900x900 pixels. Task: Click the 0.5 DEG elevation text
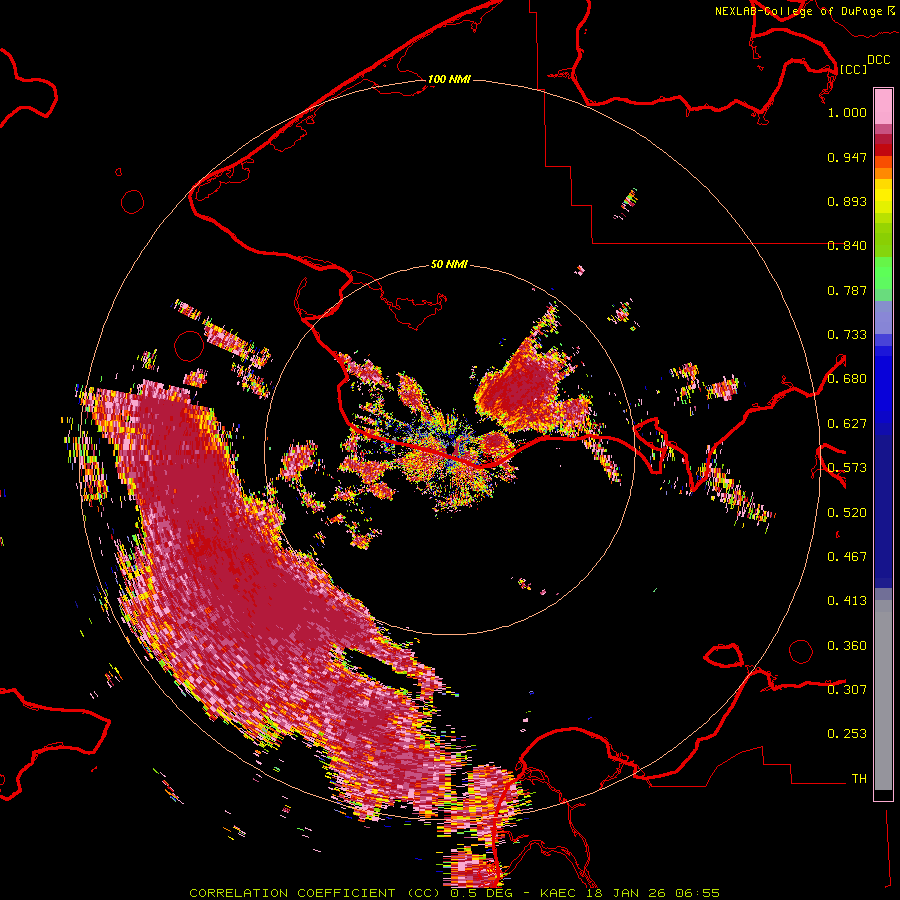coord(483,893)
